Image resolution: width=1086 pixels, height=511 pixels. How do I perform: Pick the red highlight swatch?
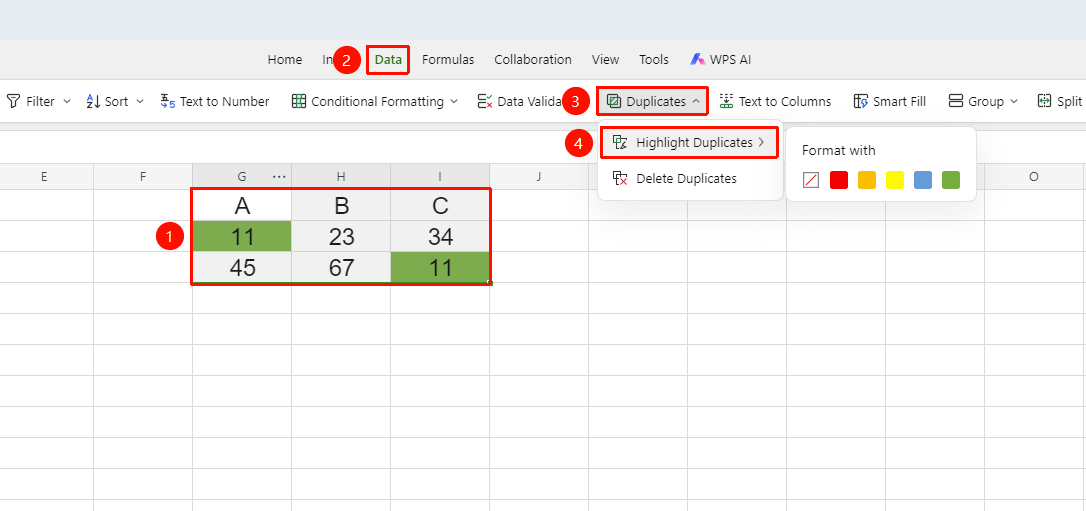click(x=839, y=180)
